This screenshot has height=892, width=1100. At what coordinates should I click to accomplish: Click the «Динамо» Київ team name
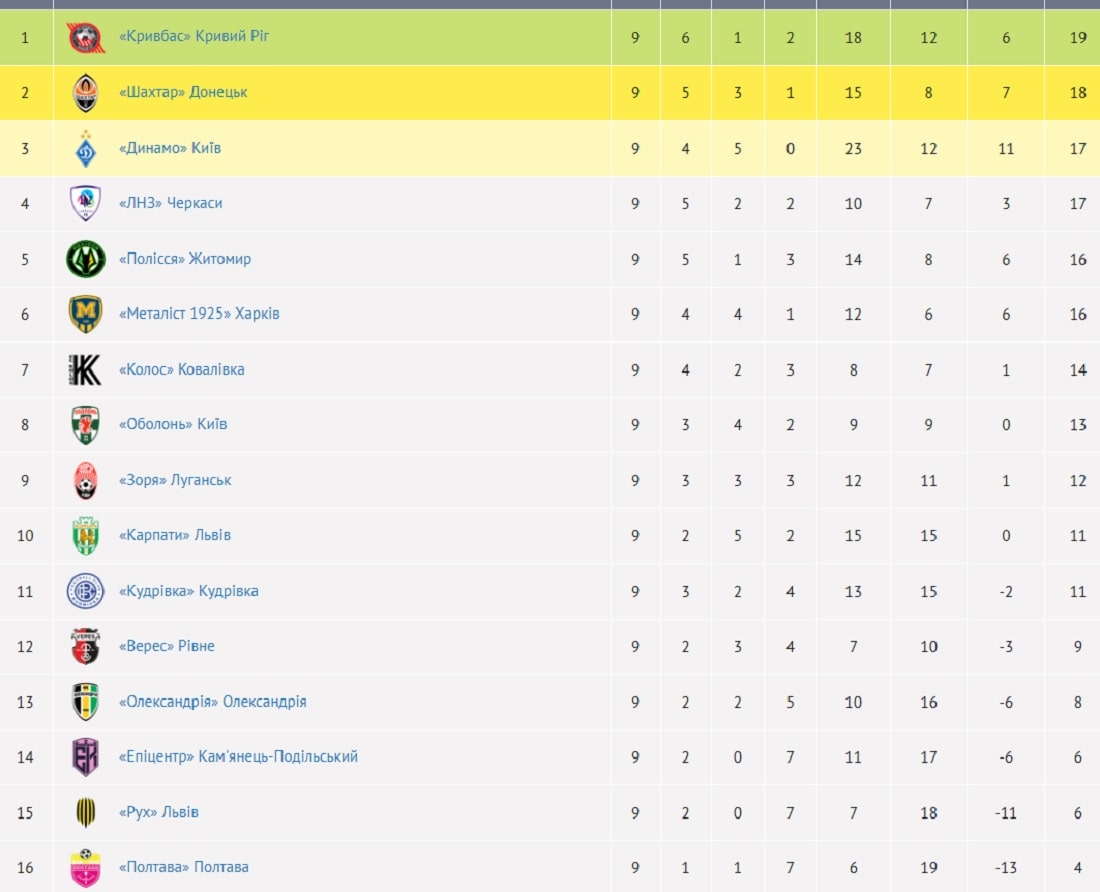(x=170, y=148)
